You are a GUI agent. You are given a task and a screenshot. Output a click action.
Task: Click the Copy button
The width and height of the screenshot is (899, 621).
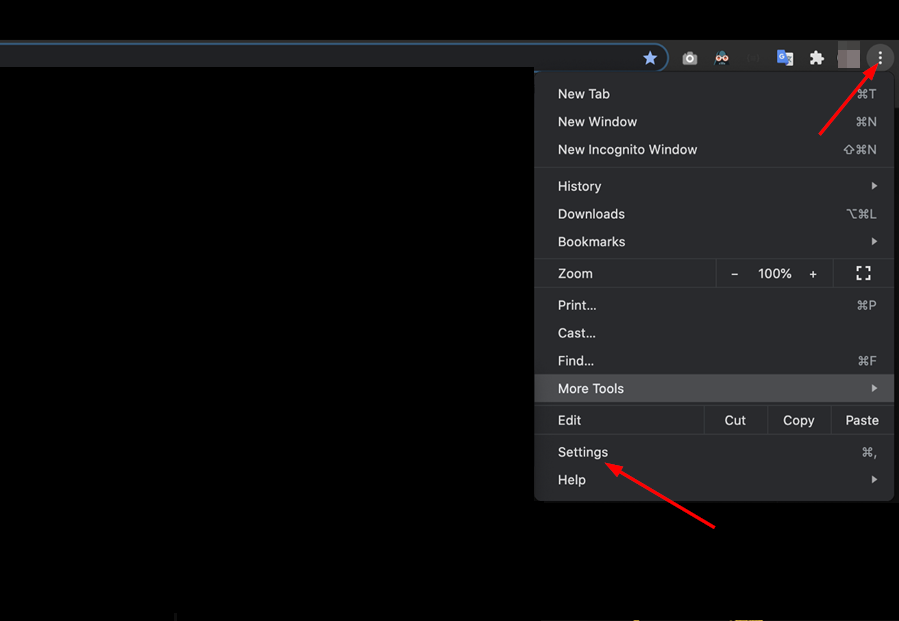pos(799,420)
